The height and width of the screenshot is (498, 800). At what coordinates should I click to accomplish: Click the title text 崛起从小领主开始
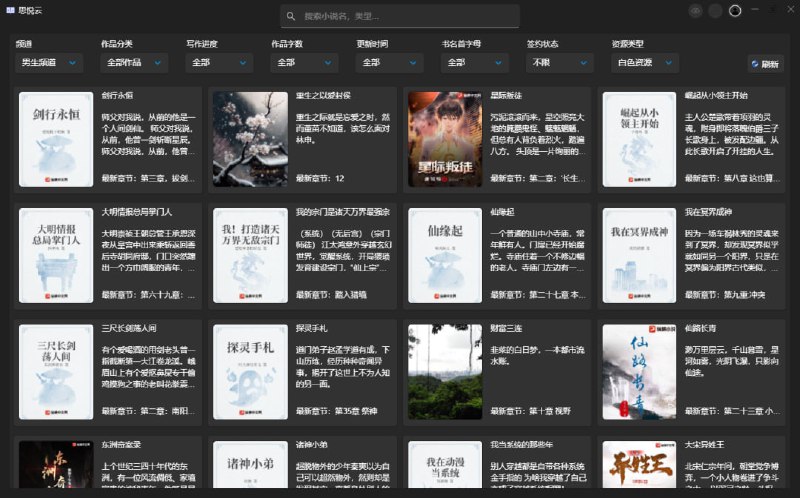coord(716,95)
